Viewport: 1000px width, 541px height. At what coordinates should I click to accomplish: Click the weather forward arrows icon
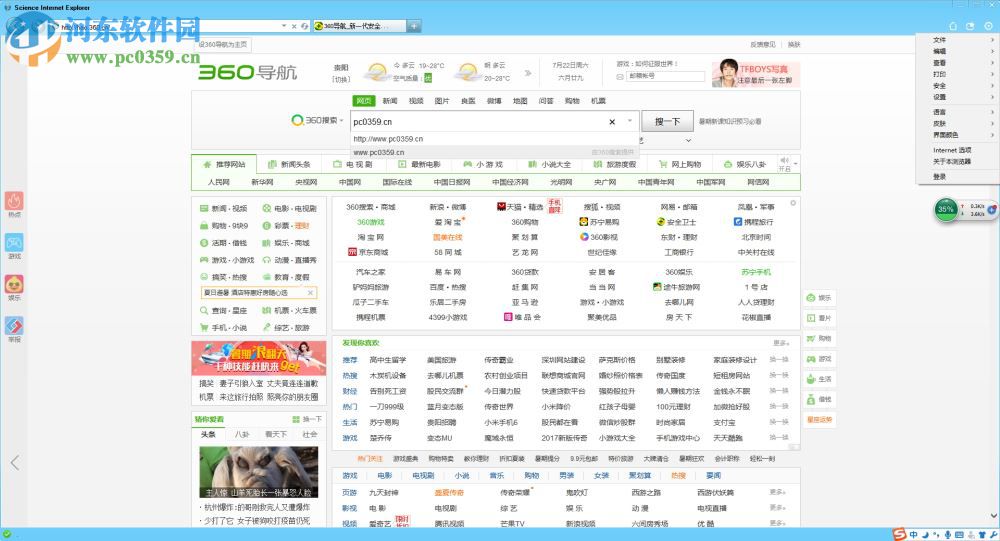click(528, 73)
